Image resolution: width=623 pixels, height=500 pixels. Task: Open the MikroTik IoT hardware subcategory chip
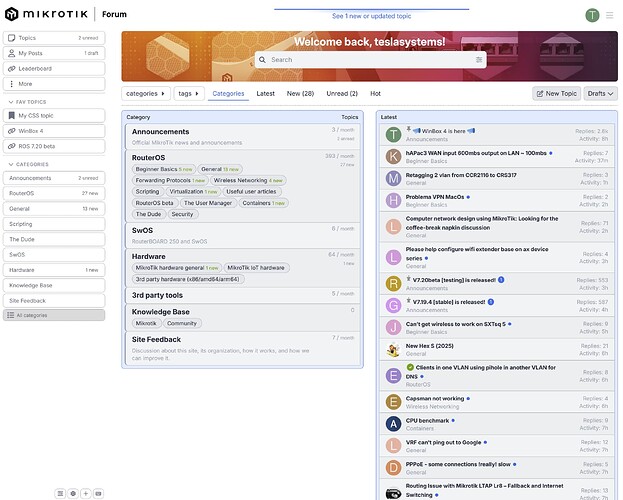click(256, 268)
